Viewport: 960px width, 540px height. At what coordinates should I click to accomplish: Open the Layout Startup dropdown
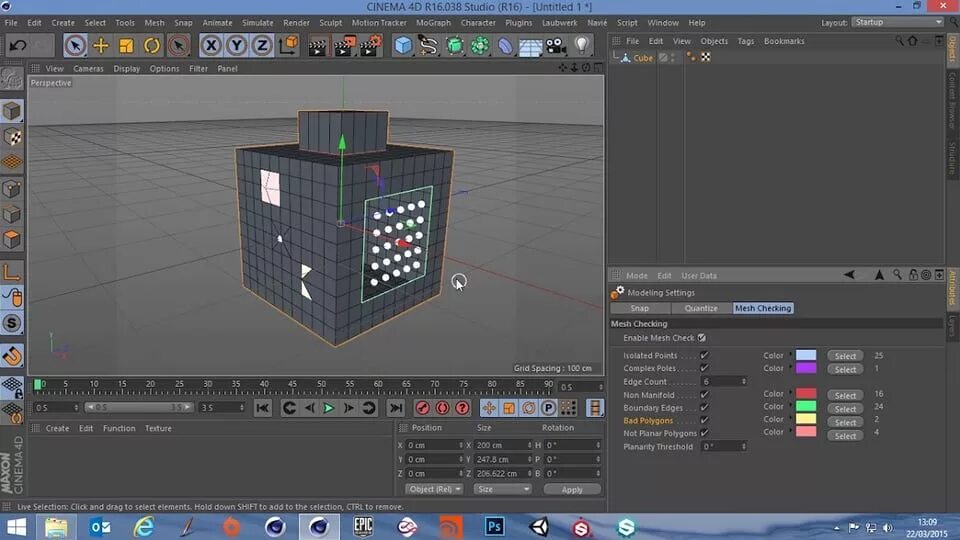coord(898,22)
